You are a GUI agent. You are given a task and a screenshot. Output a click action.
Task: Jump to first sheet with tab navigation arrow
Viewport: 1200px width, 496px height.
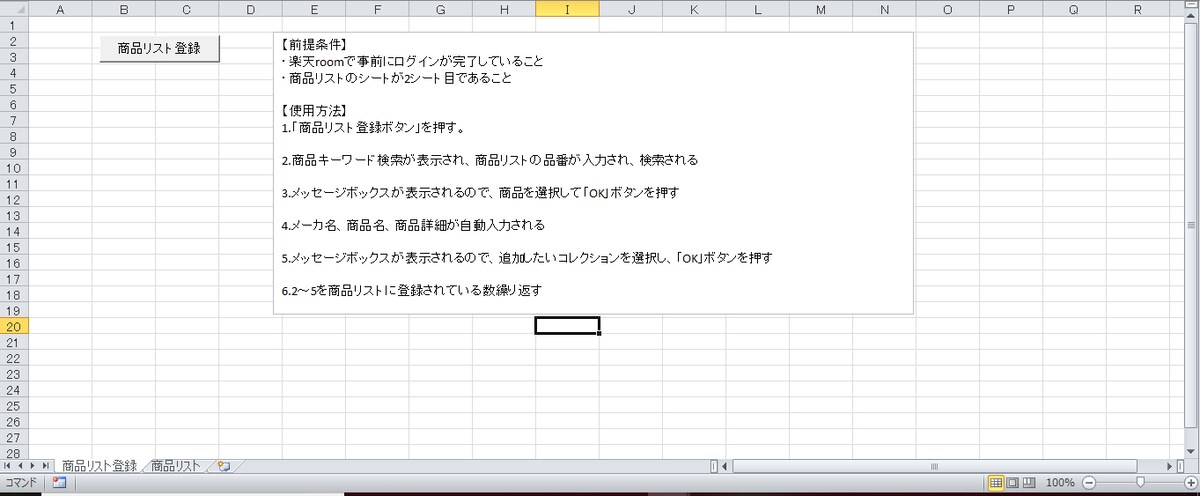9,466
